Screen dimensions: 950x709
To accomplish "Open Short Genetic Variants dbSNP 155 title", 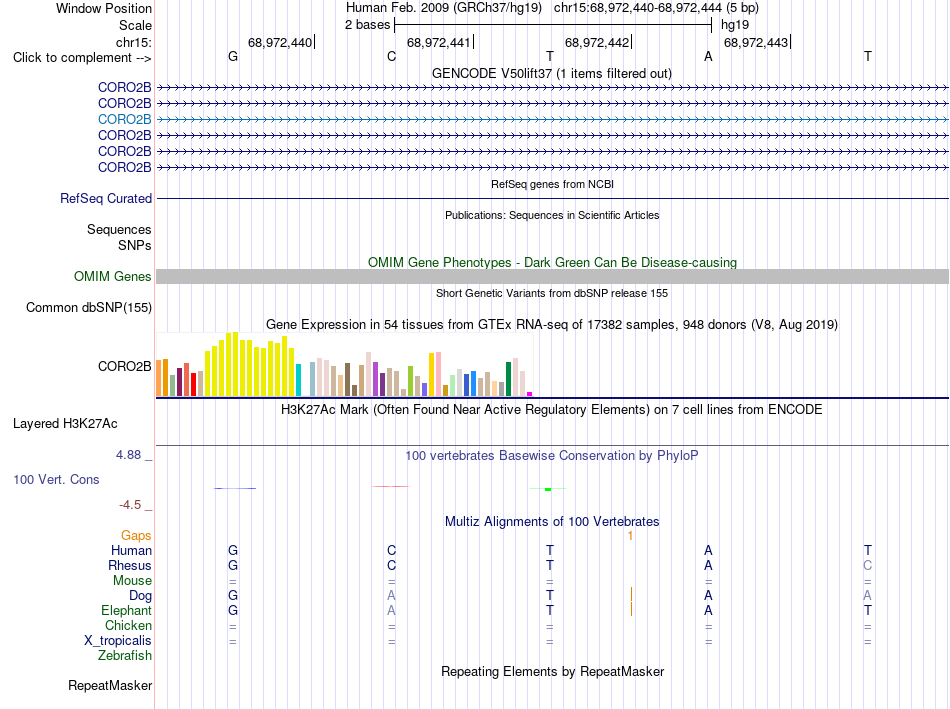I will click(x=552, y=293).
